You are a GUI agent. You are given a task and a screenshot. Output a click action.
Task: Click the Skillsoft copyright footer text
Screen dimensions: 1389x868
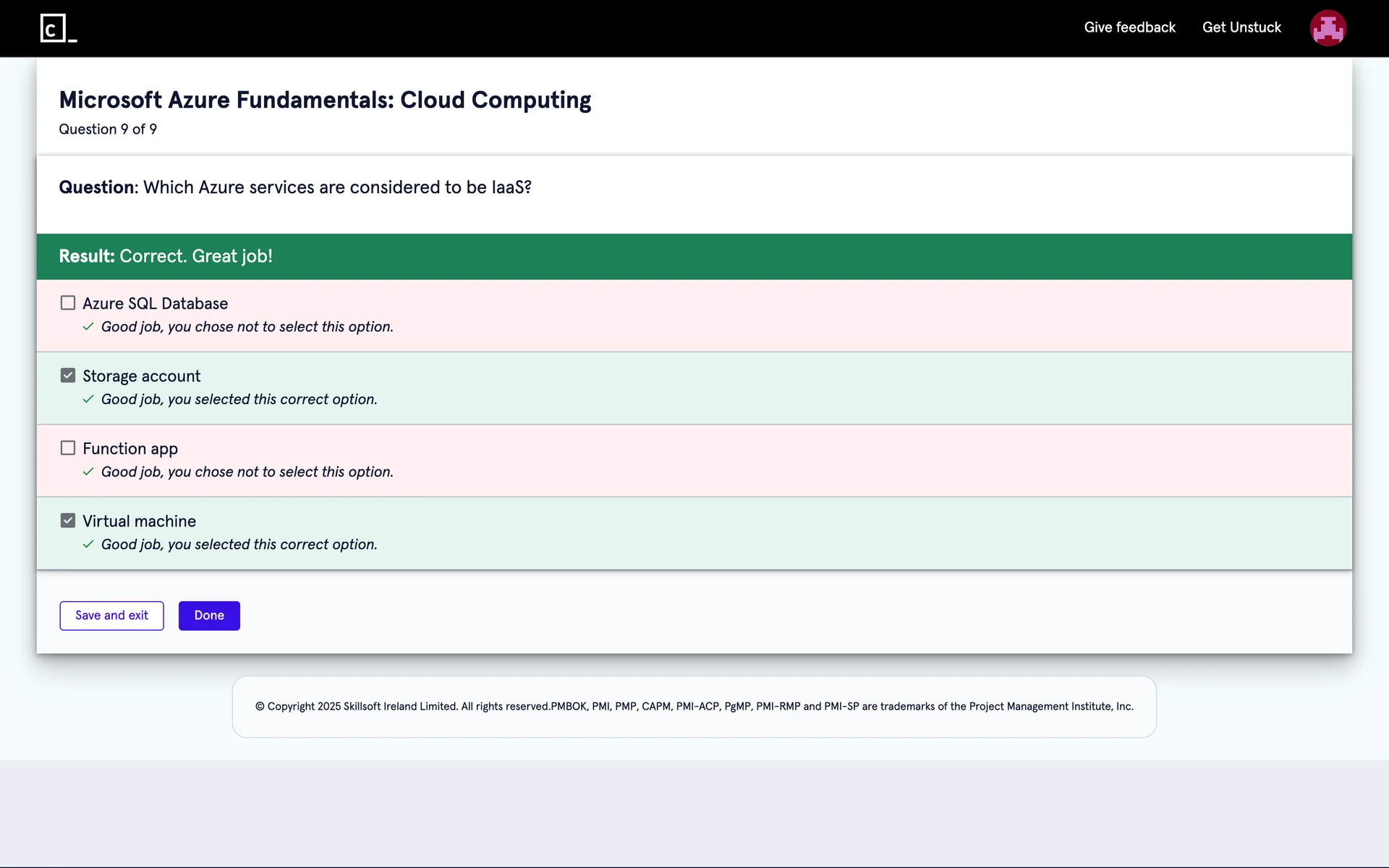694,707
